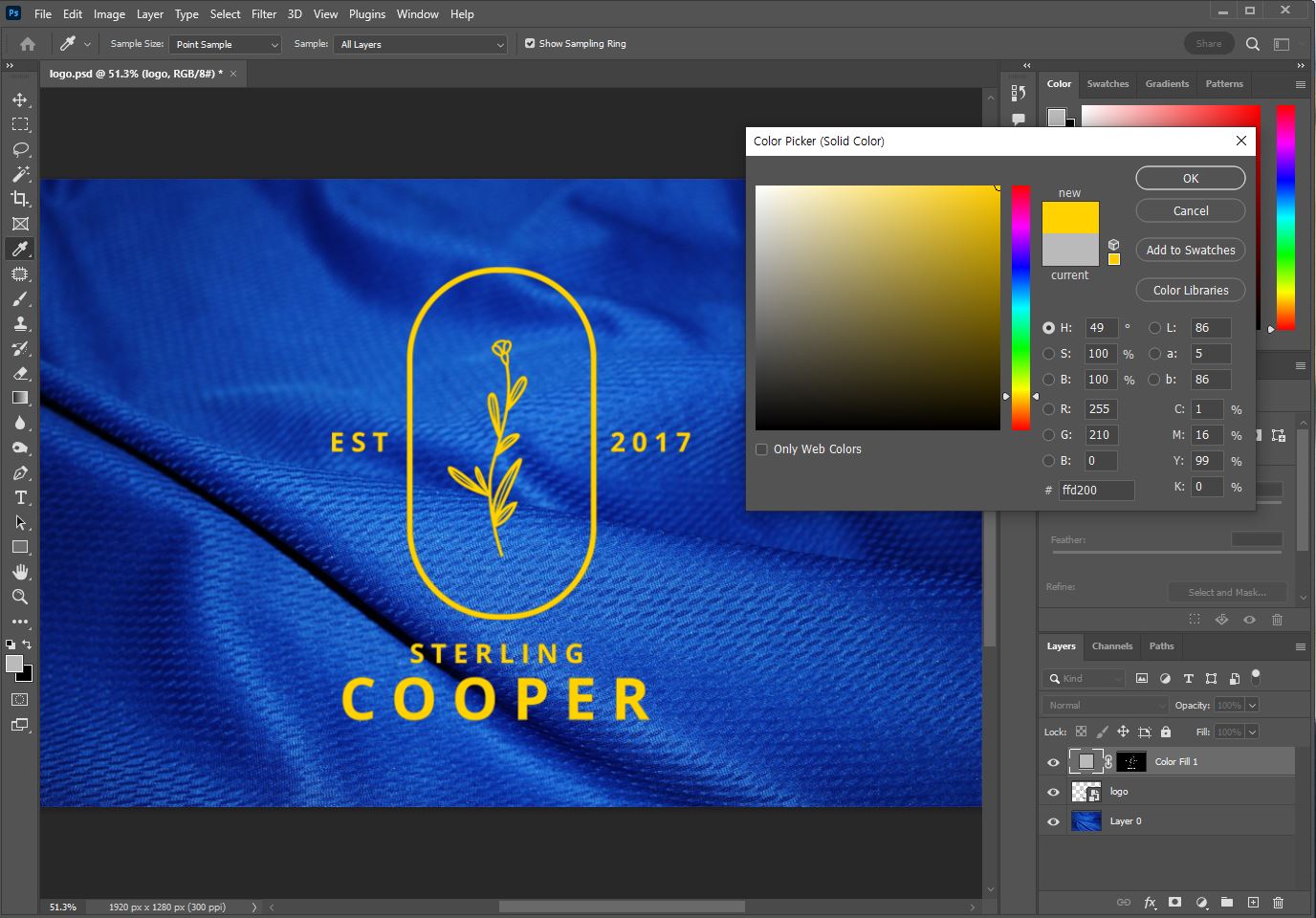
Task: Open the Layers panel menu
Action: (x=1301, y=646)
